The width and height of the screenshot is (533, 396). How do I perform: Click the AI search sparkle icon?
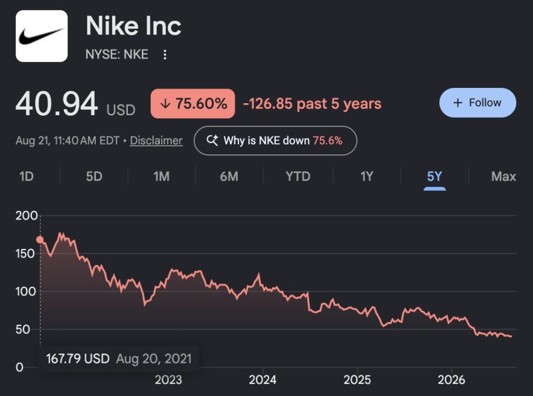pos(212,140)
